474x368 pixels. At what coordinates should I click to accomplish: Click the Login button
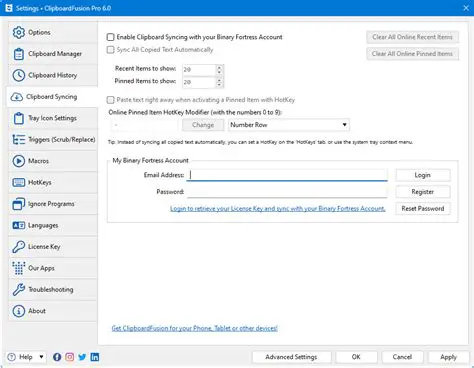point(423,175)
